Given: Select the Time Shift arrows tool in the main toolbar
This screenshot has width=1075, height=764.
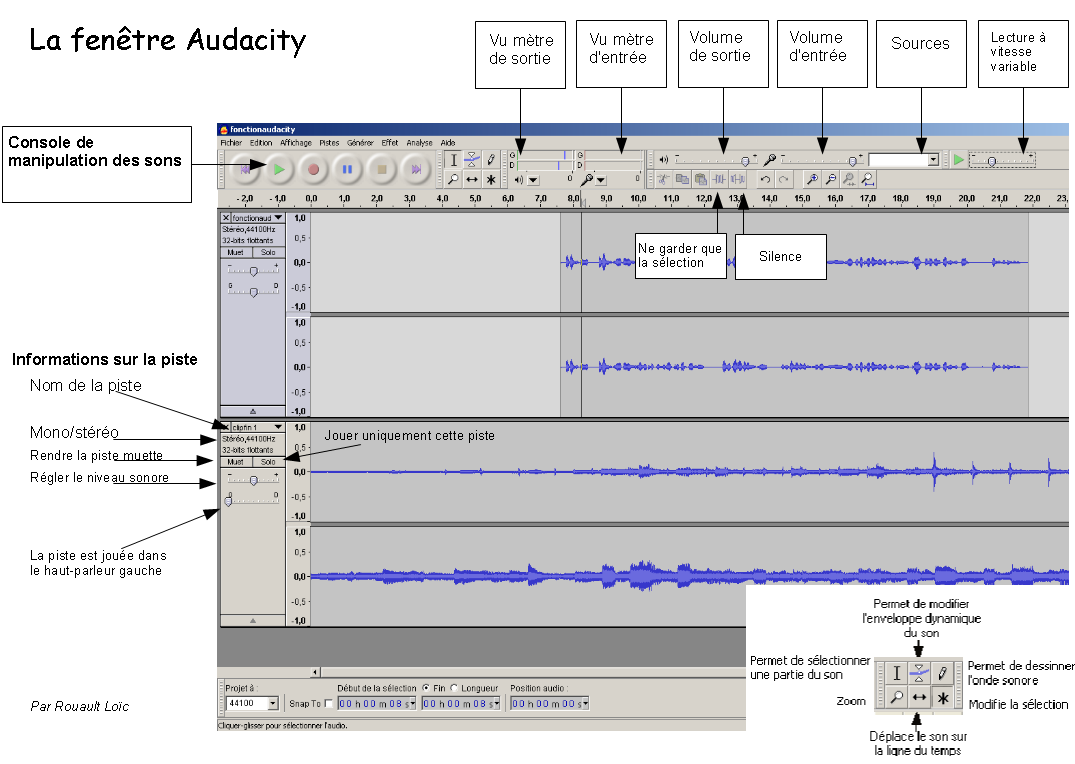Looking at the screenshot, I should (472, 180).
